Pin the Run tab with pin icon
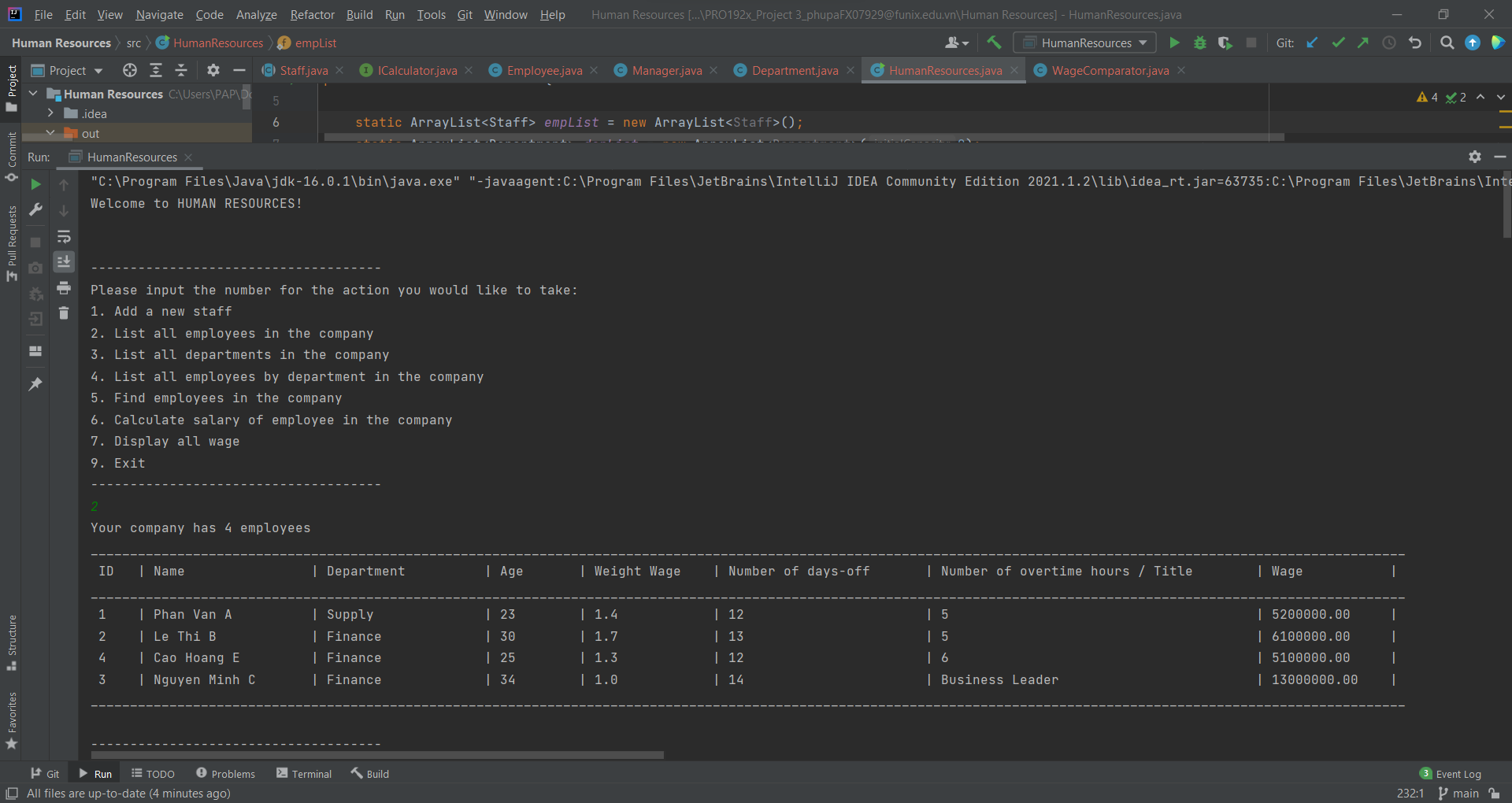This screenshot has width=1512, height=803. click(35, 384)
